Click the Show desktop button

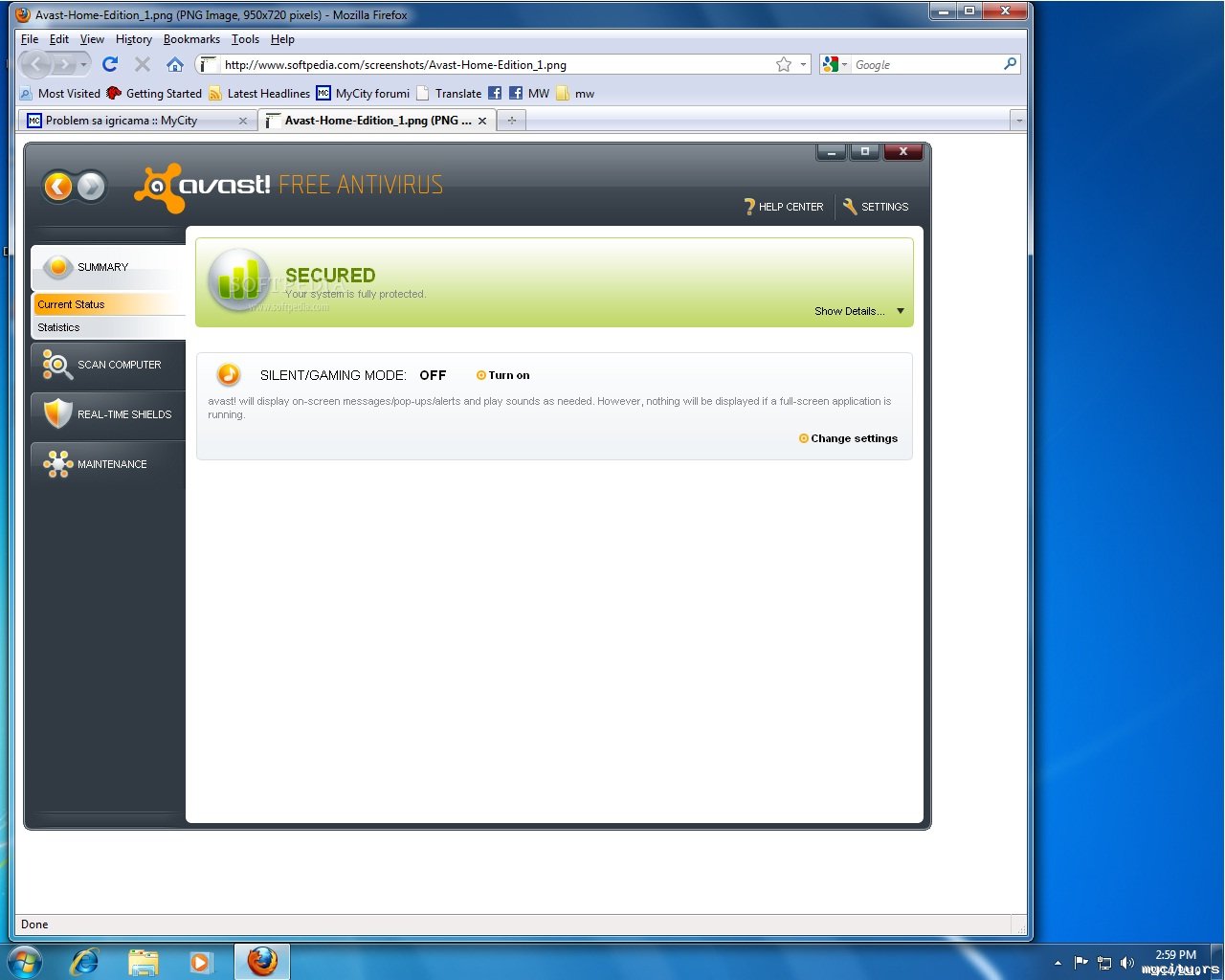(x=1218, y=962)
